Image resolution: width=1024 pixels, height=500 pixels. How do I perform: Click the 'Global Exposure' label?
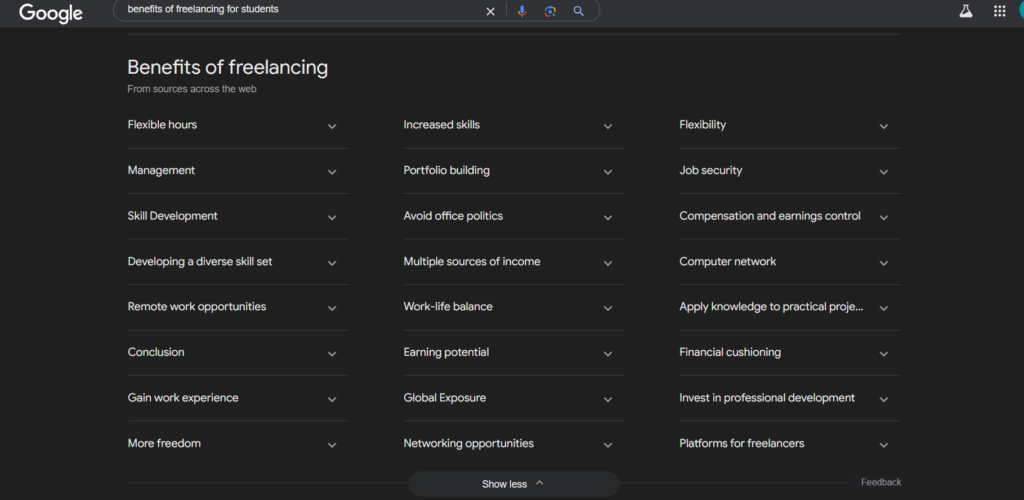click(445, 398)
